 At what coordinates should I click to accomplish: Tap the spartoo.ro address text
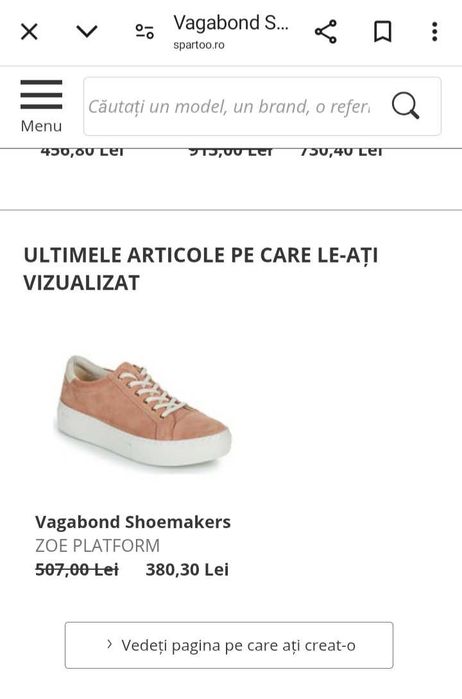click(x=199, y=45)
